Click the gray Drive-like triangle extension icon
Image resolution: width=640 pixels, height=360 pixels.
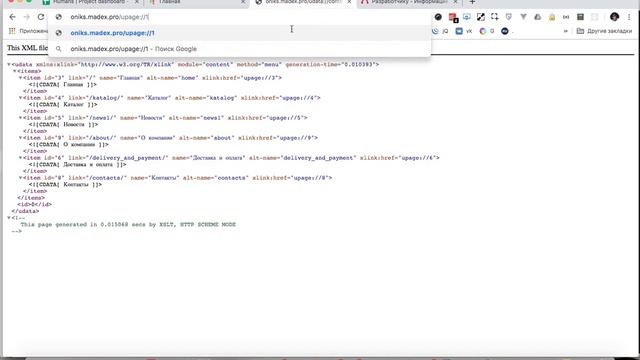click(x=538, y=17)
